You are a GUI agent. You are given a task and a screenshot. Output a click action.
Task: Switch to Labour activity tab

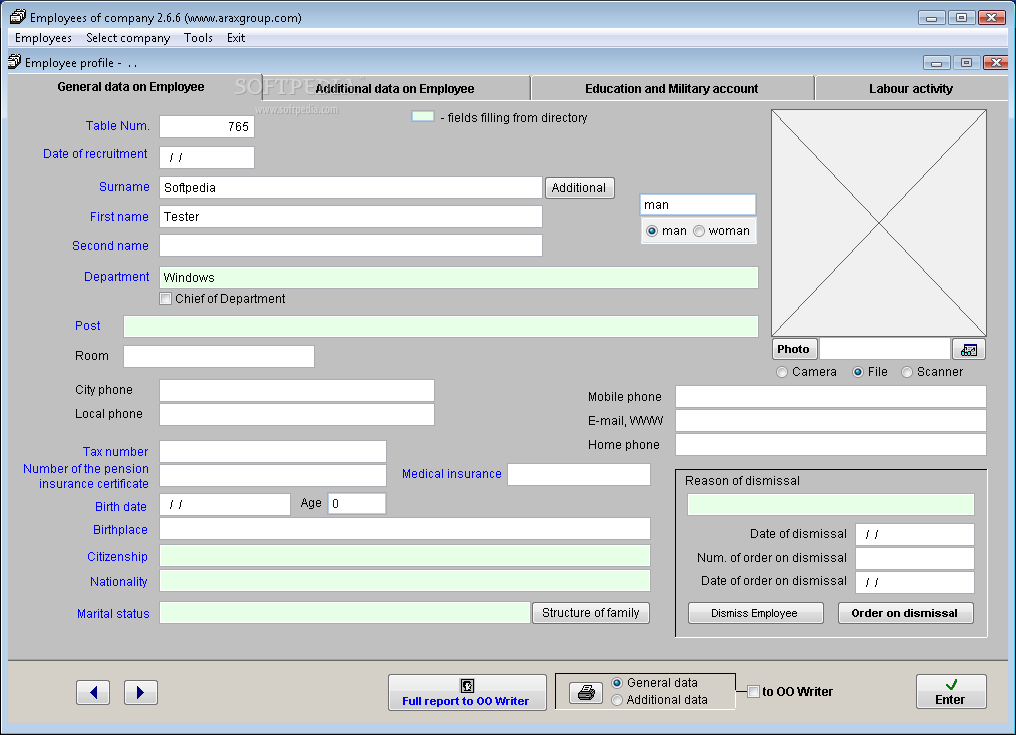[x=911, y=89]
